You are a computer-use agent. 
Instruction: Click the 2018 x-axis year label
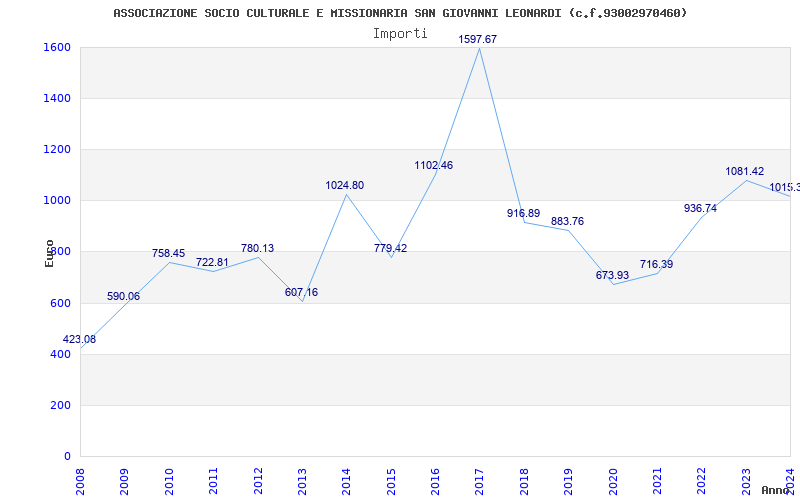524,481
